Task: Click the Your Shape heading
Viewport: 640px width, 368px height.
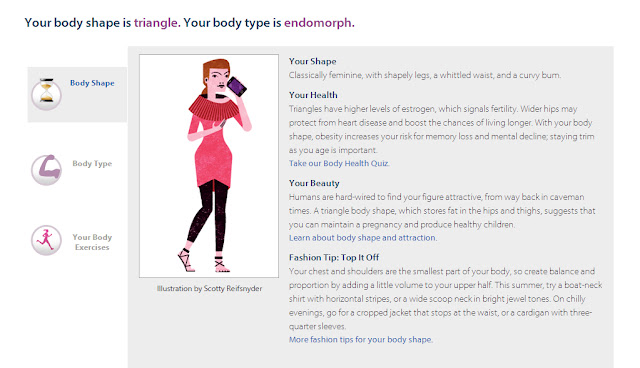Action: point(313,61)
